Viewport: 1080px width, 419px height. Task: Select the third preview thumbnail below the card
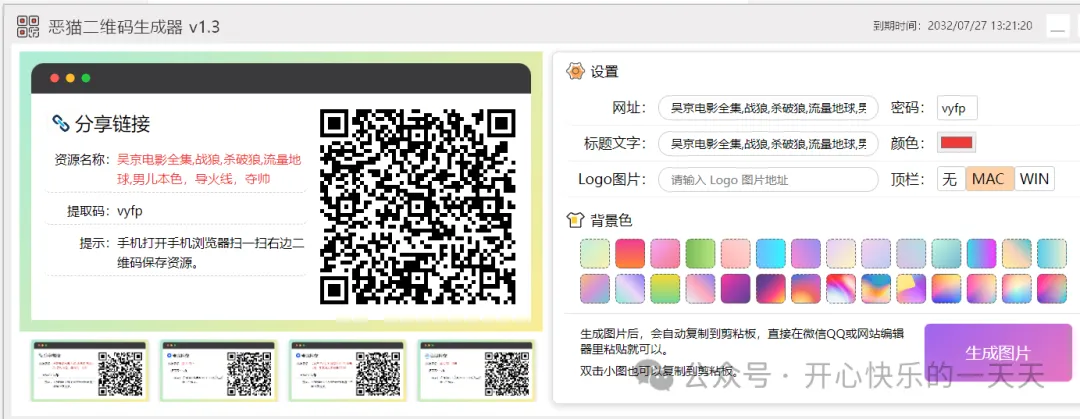tap(347, 370)
